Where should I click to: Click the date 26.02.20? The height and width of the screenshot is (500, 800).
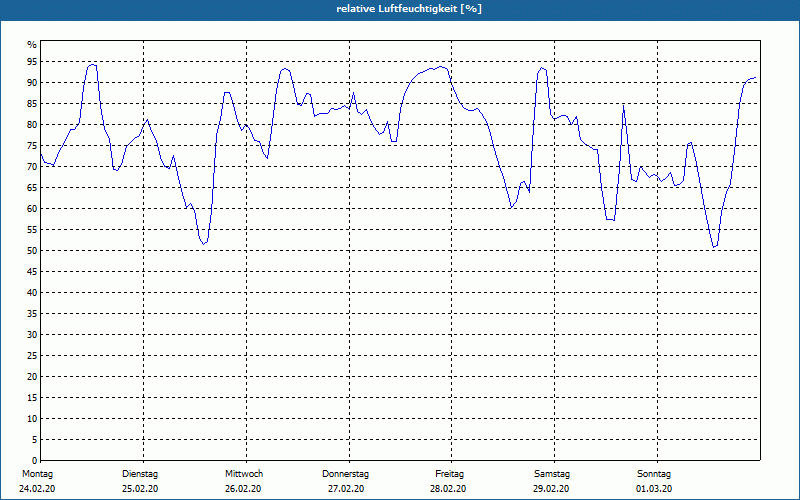tap(243, 489)
